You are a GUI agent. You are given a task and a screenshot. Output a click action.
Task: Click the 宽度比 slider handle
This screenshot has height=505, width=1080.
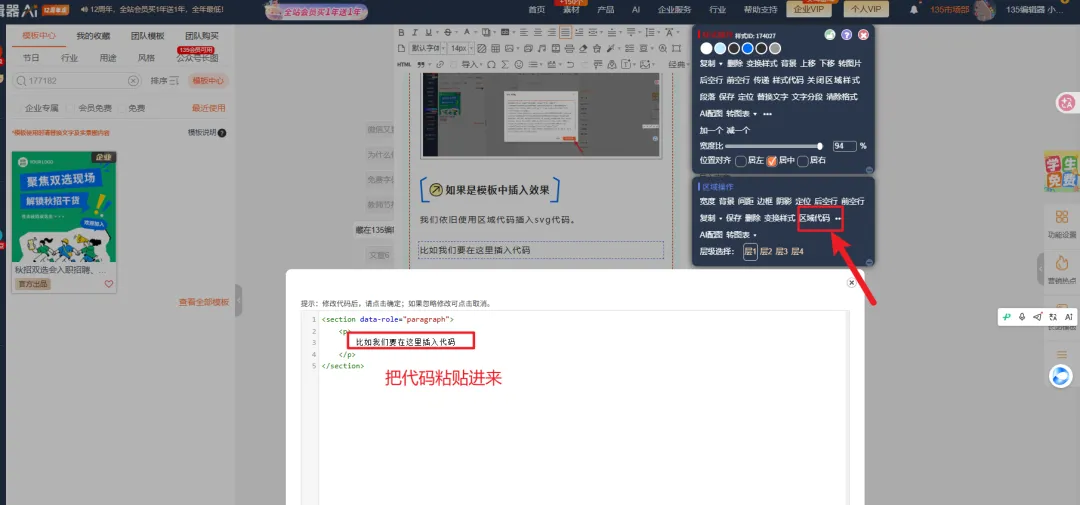tap(820, 146)
